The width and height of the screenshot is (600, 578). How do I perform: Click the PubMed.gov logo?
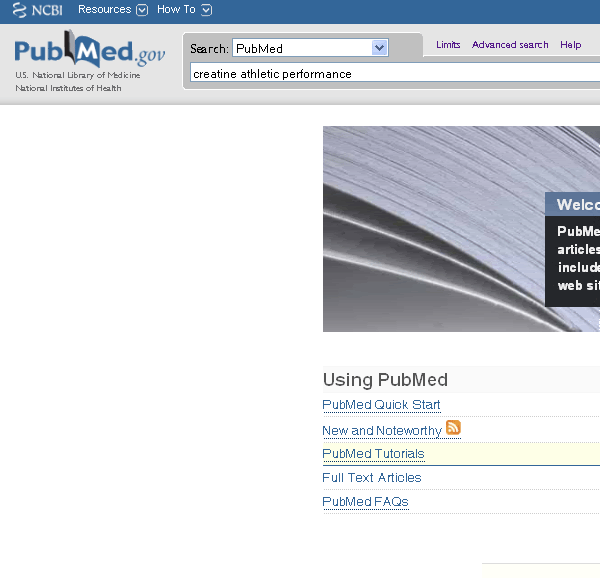pos(89,50)
